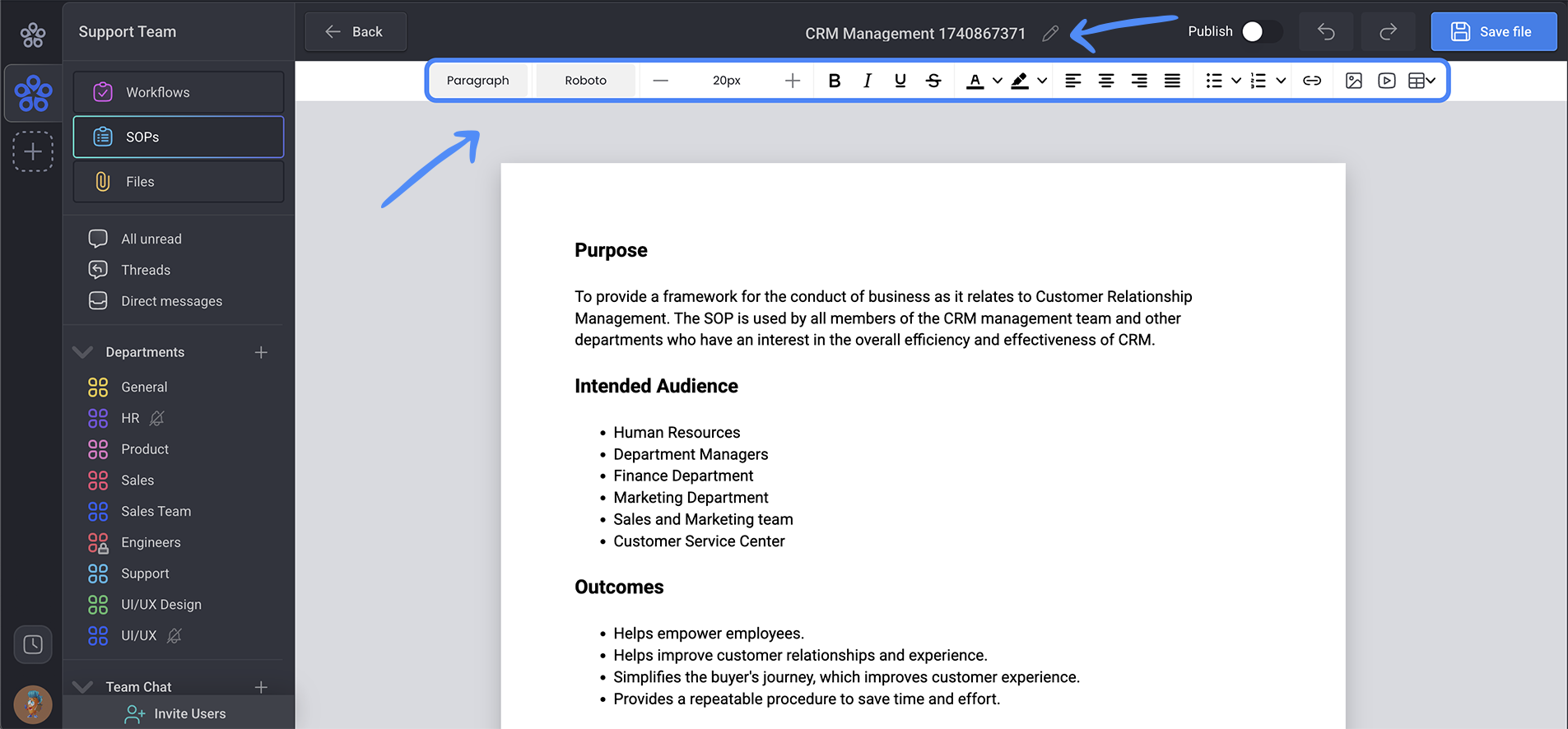Screen dimensions: 1568x729
Task: Align text right
Action: tap(1139, 81)
